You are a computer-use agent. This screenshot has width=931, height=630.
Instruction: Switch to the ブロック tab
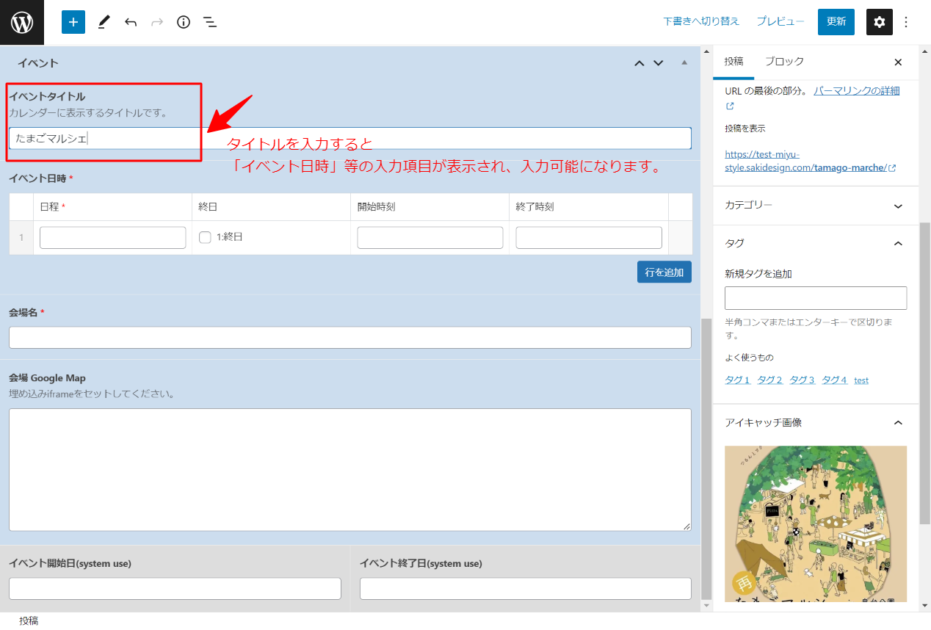(x=784, y=62)
